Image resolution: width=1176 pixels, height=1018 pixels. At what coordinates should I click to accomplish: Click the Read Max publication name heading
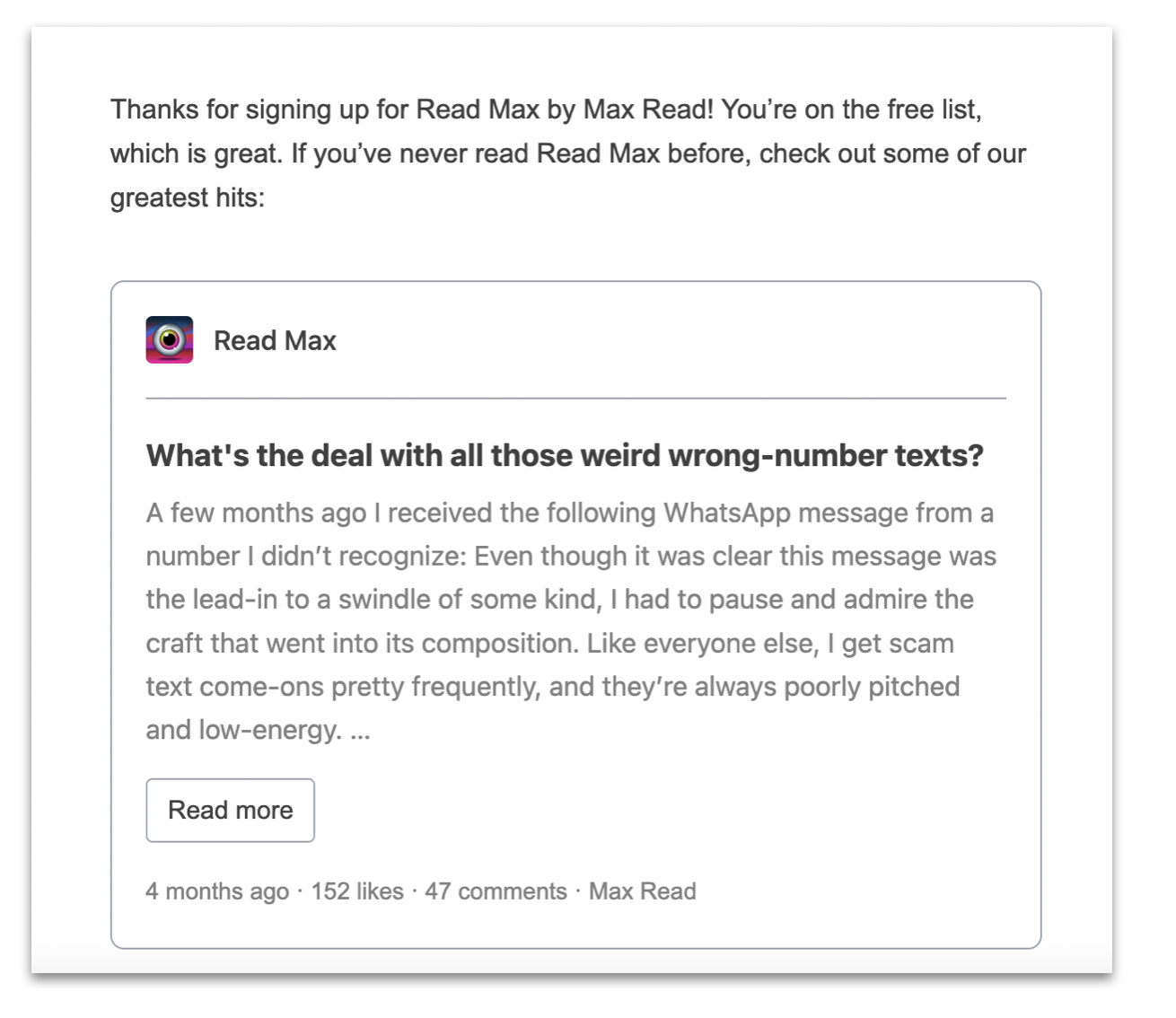pos(274,340)
